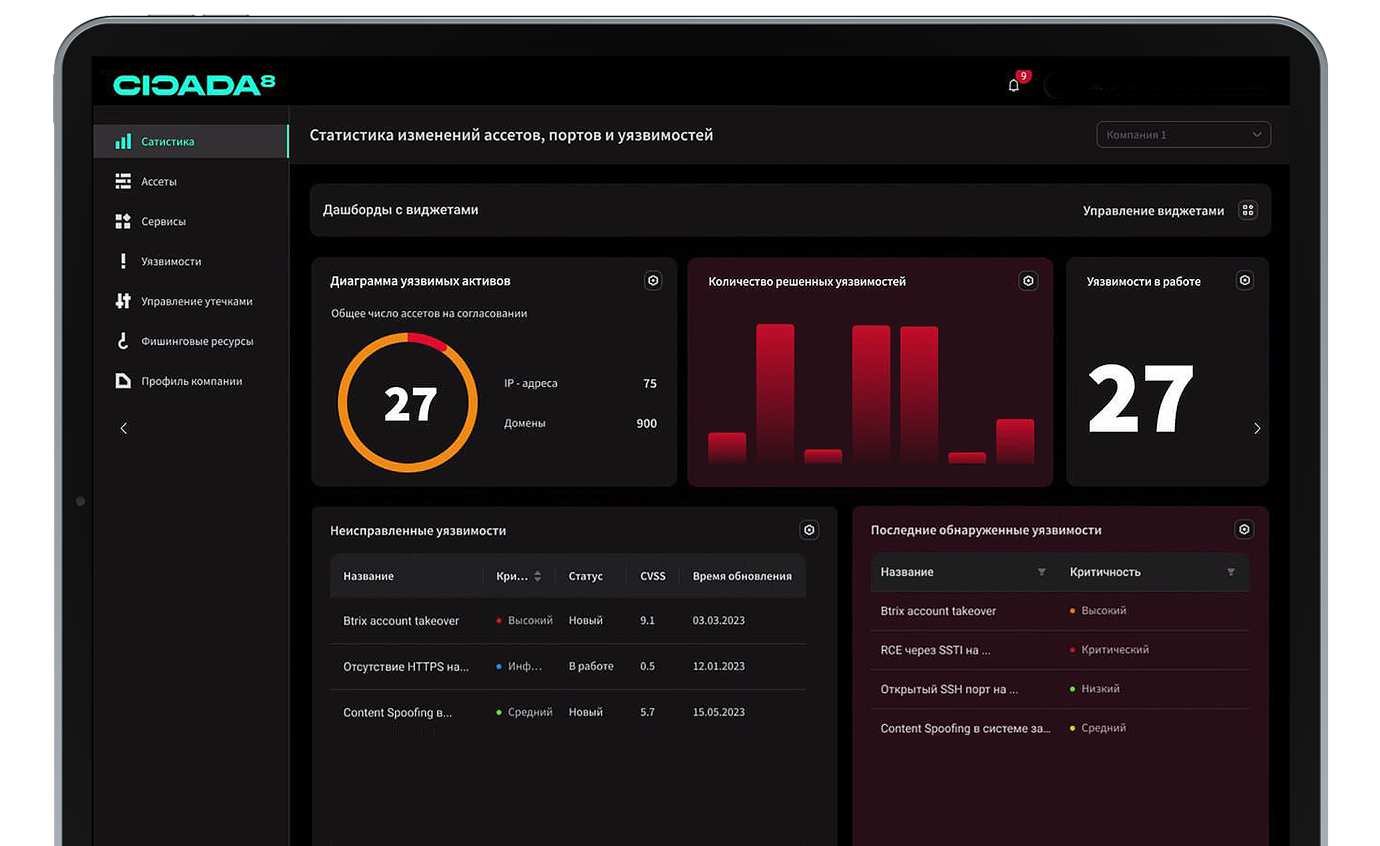Click the large 27 in Уязвимости в работе
Image resolution: width=1380 pixels, height=846 pixels.
click(x=1141, y=399)
